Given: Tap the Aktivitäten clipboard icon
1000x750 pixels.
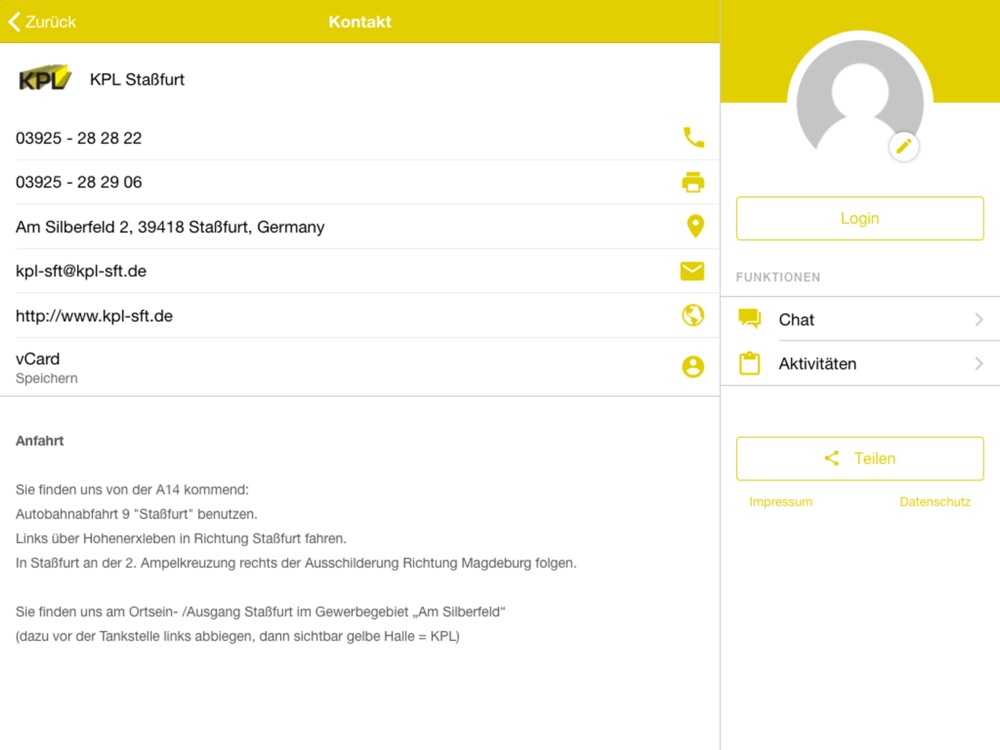Looking at the screenshot, I should (749, 363).
